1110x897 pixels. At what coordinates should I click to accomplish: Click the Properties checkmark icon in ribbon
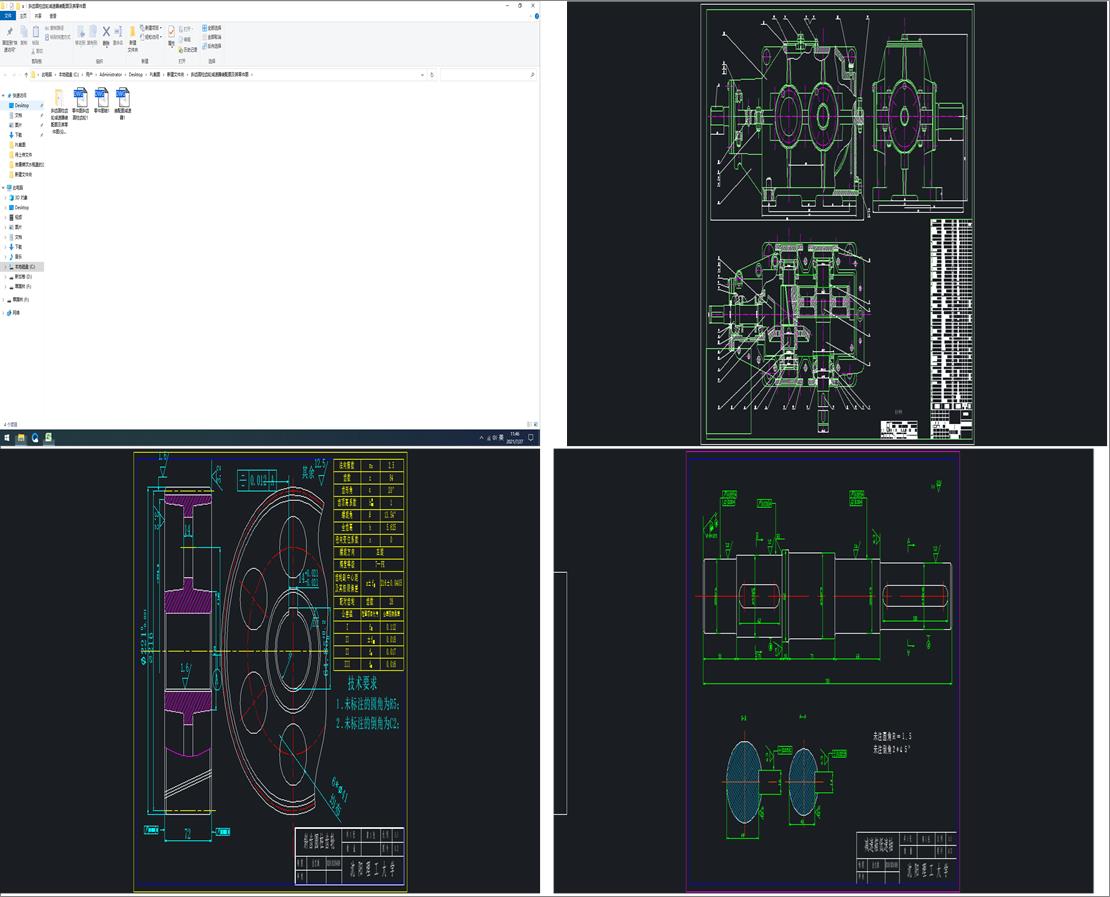click(x=171, y=32)
